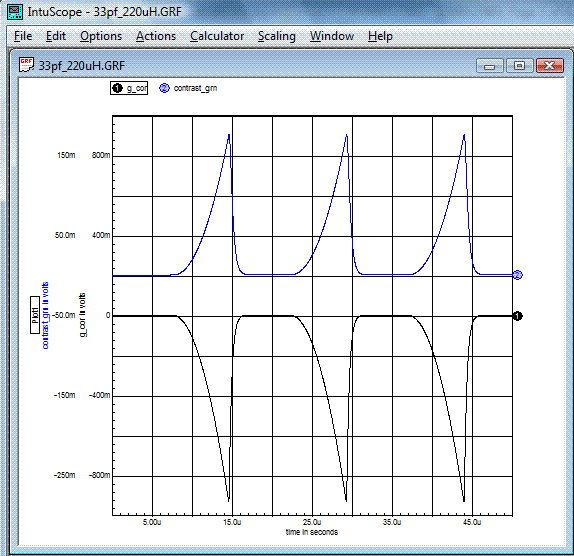Viewport: 574px width, 556px height.
Task: Open the File menu
Action: click(23, 36)
